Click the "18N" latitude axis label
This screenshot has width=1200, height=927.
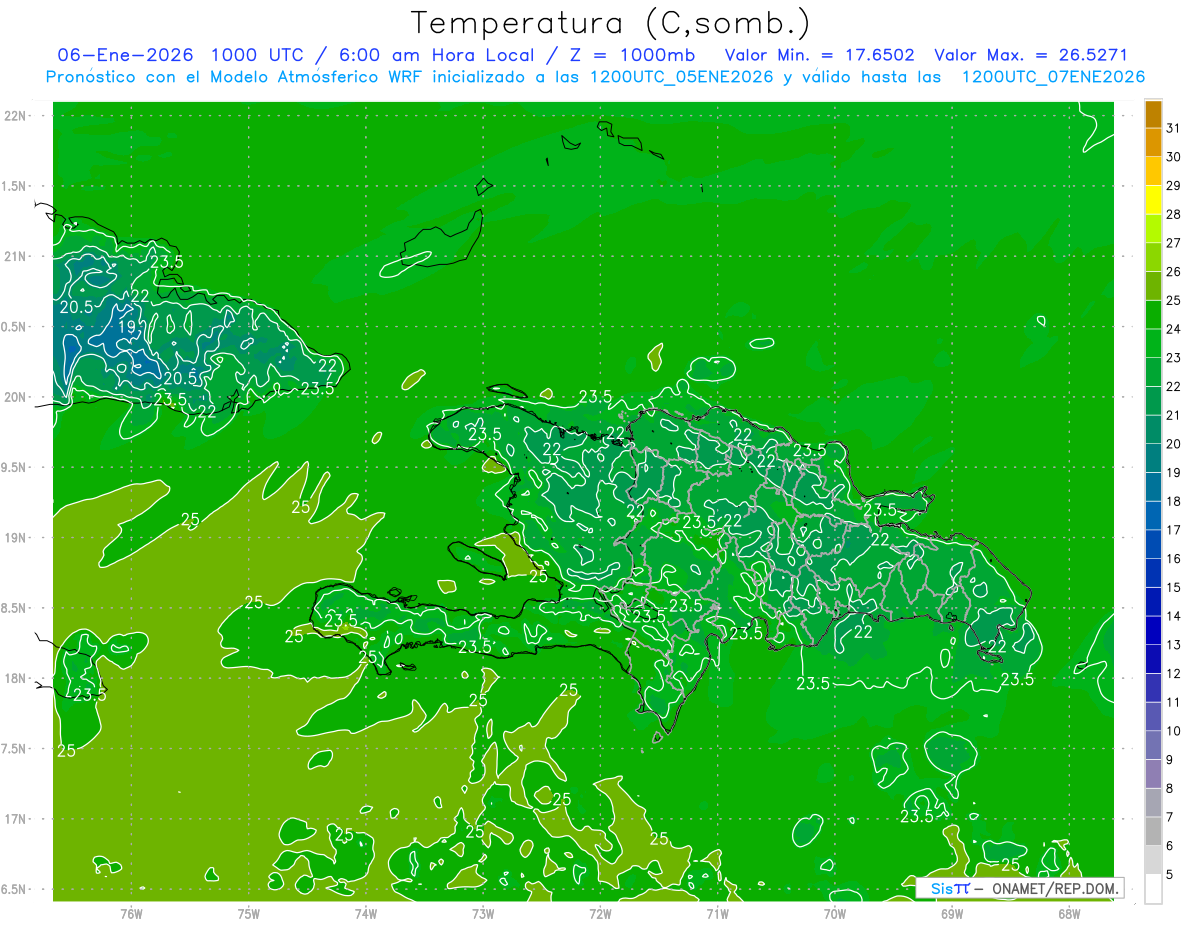(16, 678)
